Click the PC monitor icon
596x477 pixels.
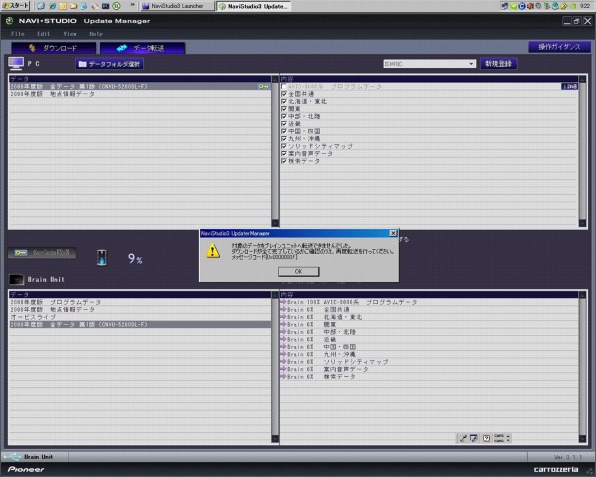pos(16,63)
